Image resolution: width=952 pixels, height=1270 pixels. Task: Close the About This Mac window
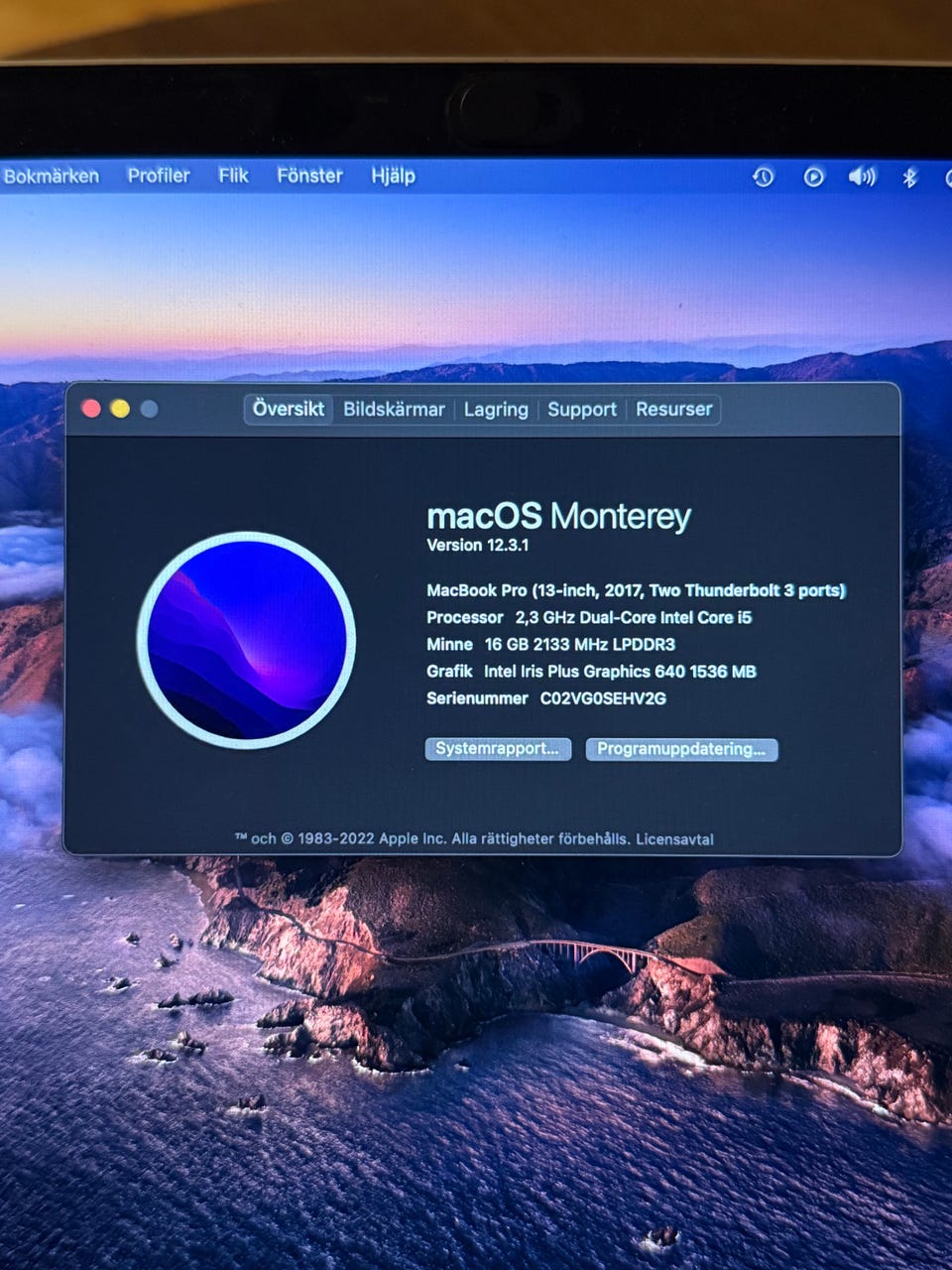click(x=91, y=409)
